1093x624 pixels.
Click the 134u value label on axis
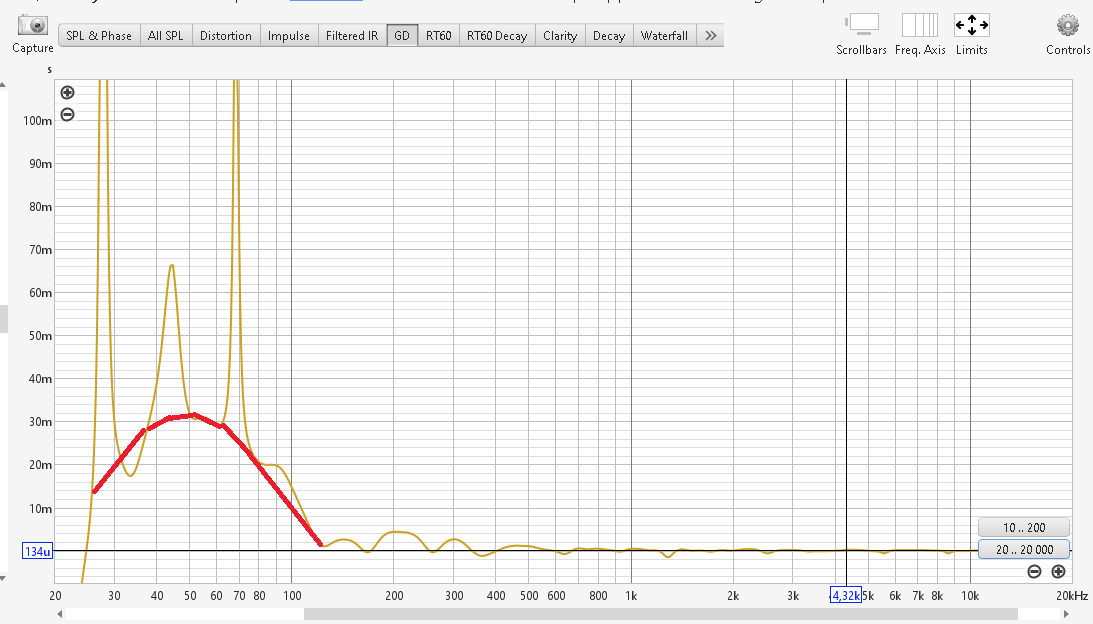[x=36, y=551]
